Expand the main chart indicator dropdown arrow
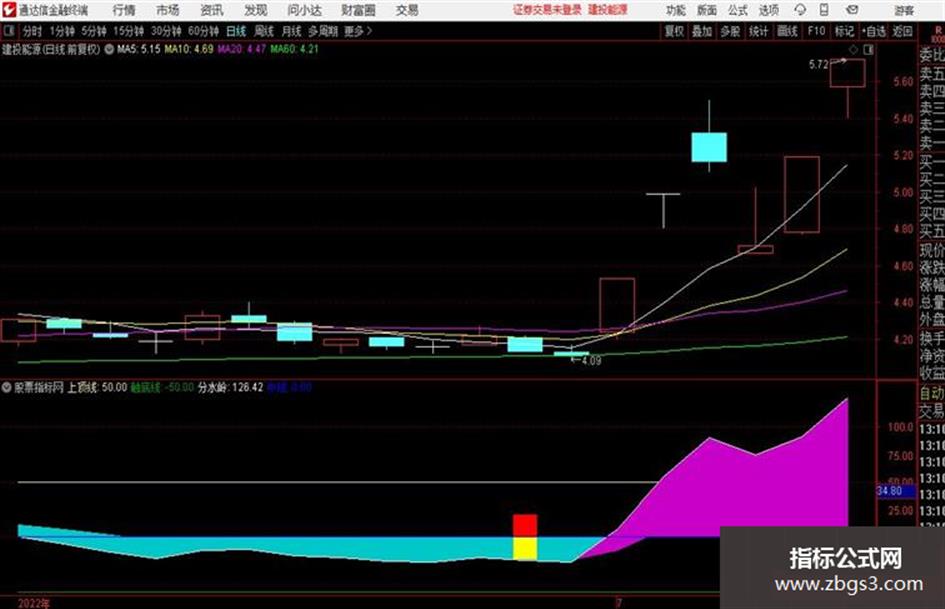The width and height of the screenshot is (945, 609). point(109,49)
